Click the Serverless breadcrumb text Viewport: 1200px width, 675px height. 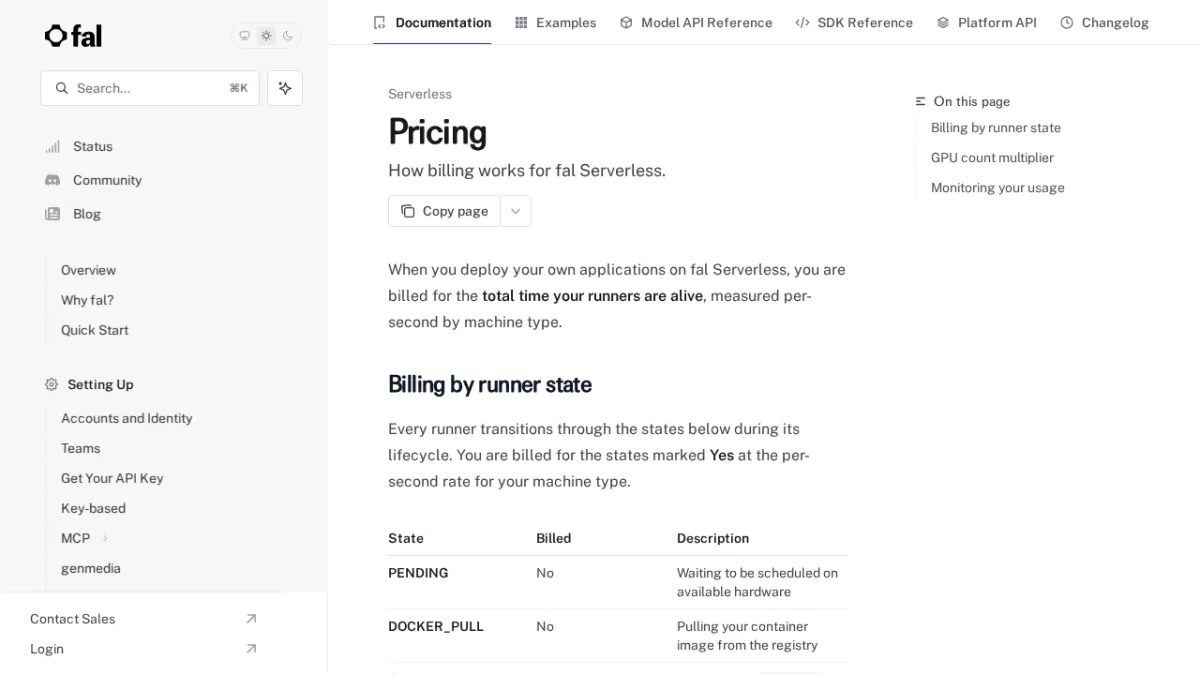pyautogui.click(x=420, y=94)
